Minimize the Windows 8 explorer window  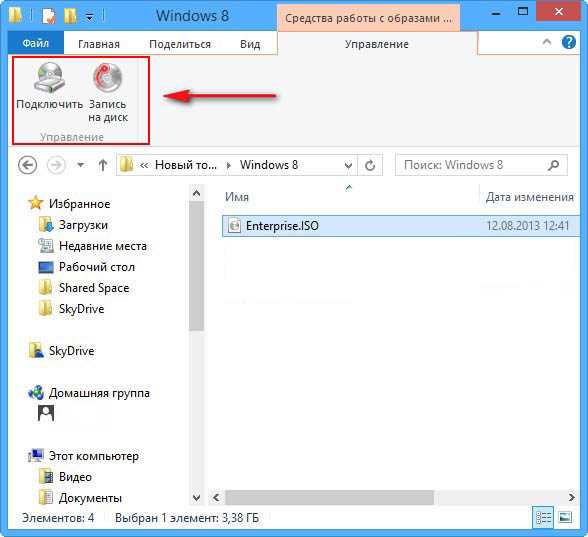[x=496, y=13]
